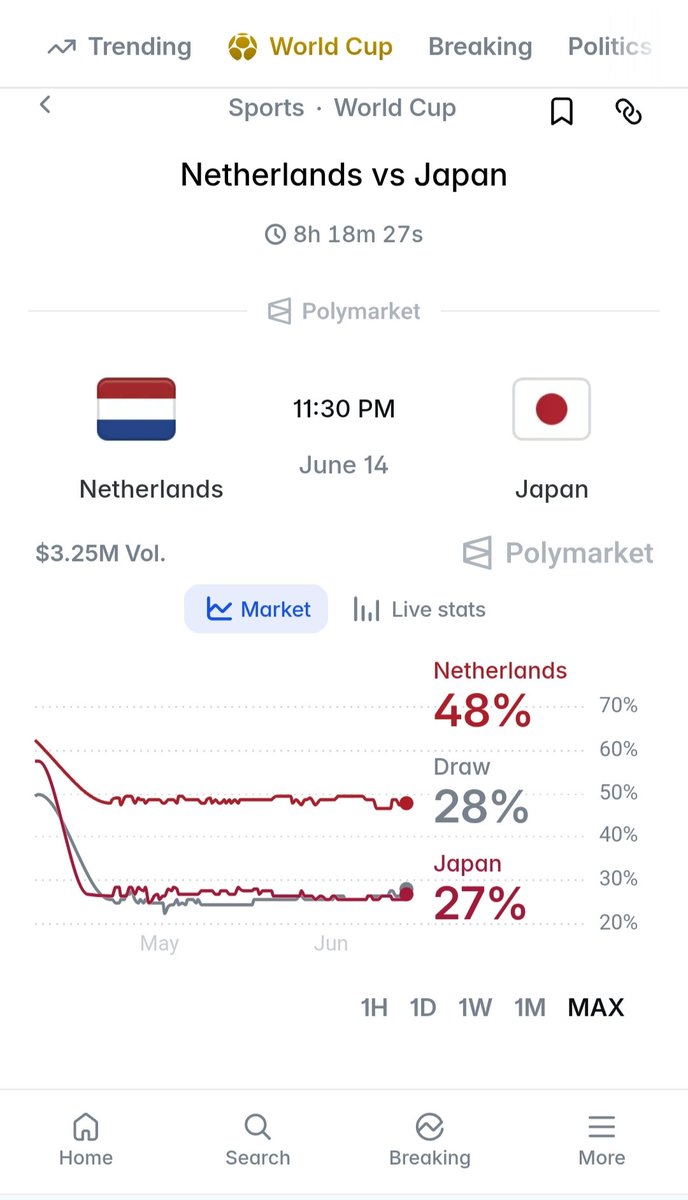Open Breaking from the bottom bar
The image size is (688, 1200).
429,1141
